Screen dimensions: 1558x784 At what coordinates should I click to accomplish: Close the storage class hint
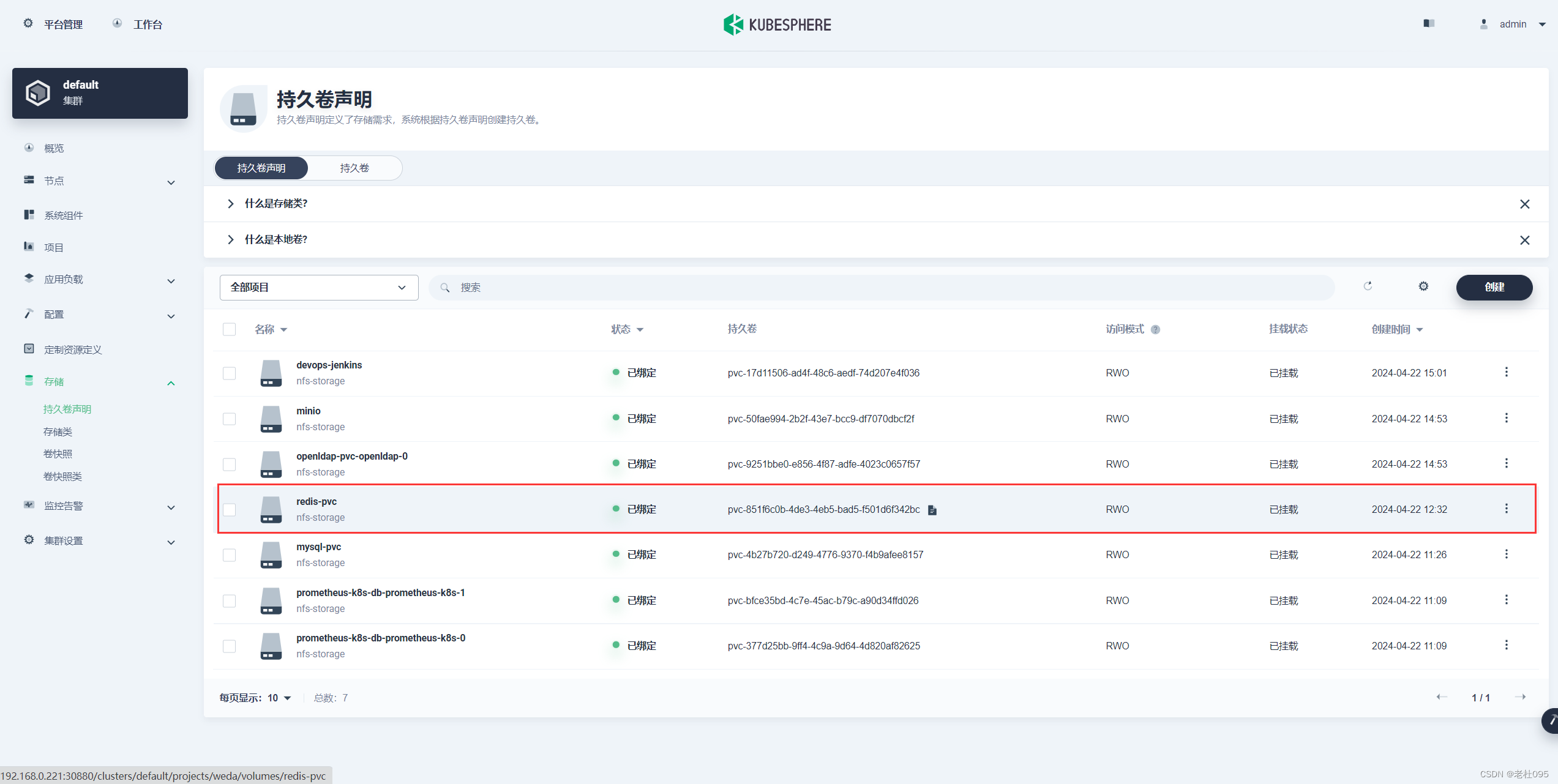1524,204
